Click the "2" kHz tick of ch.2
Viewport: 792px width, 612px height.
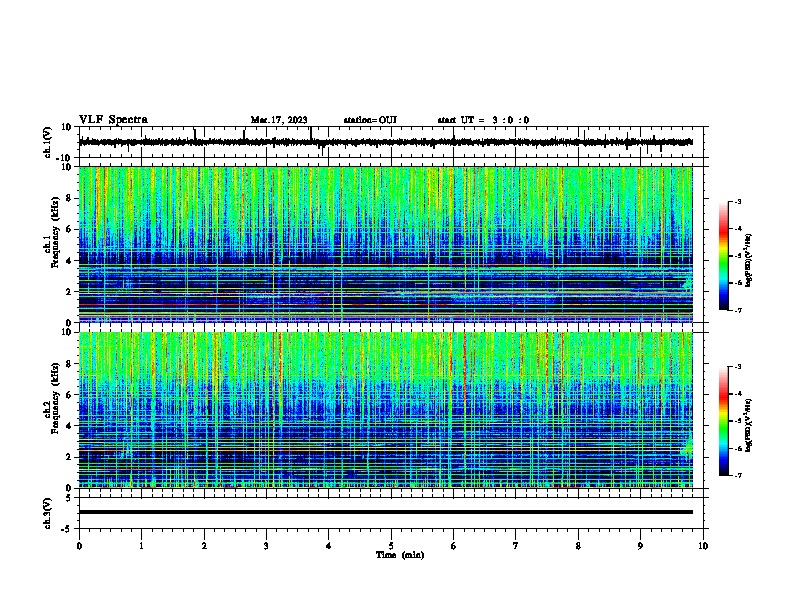(x=70, y=457)
